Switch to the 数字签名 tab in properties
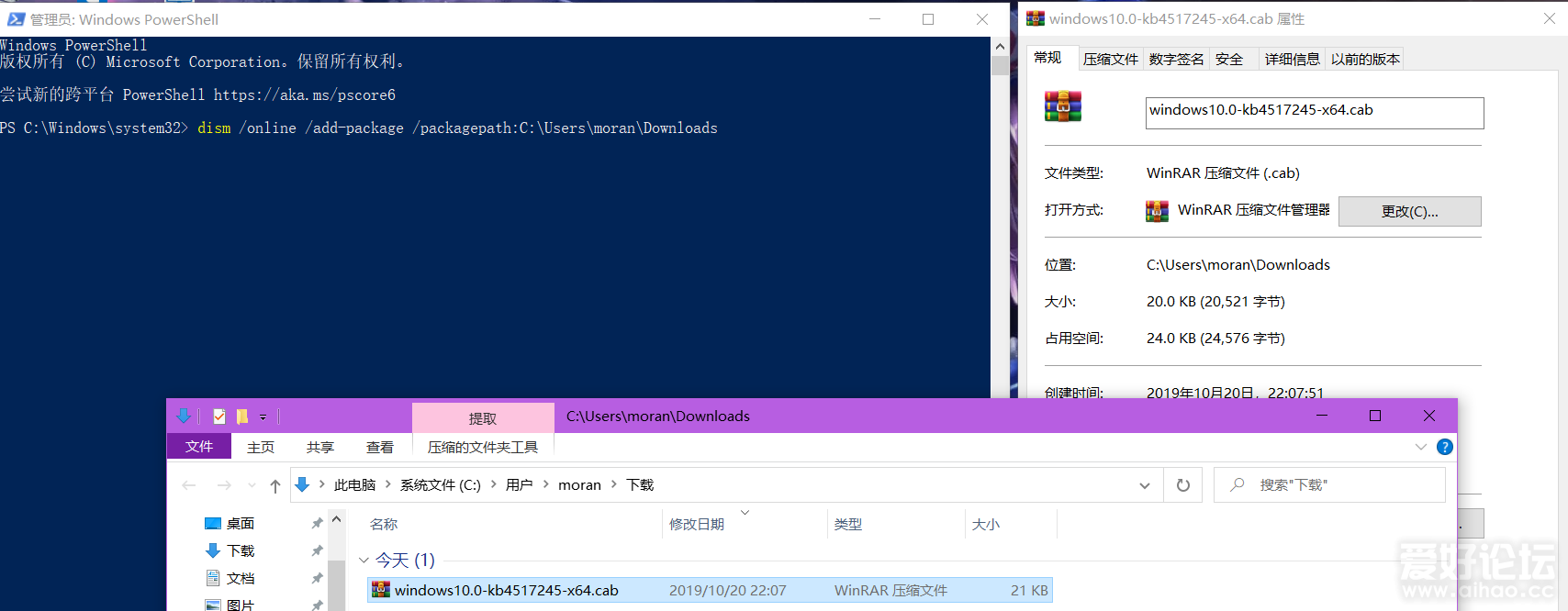The image size is (1568, 611). pyautogui.click(x=1176, y=60)
